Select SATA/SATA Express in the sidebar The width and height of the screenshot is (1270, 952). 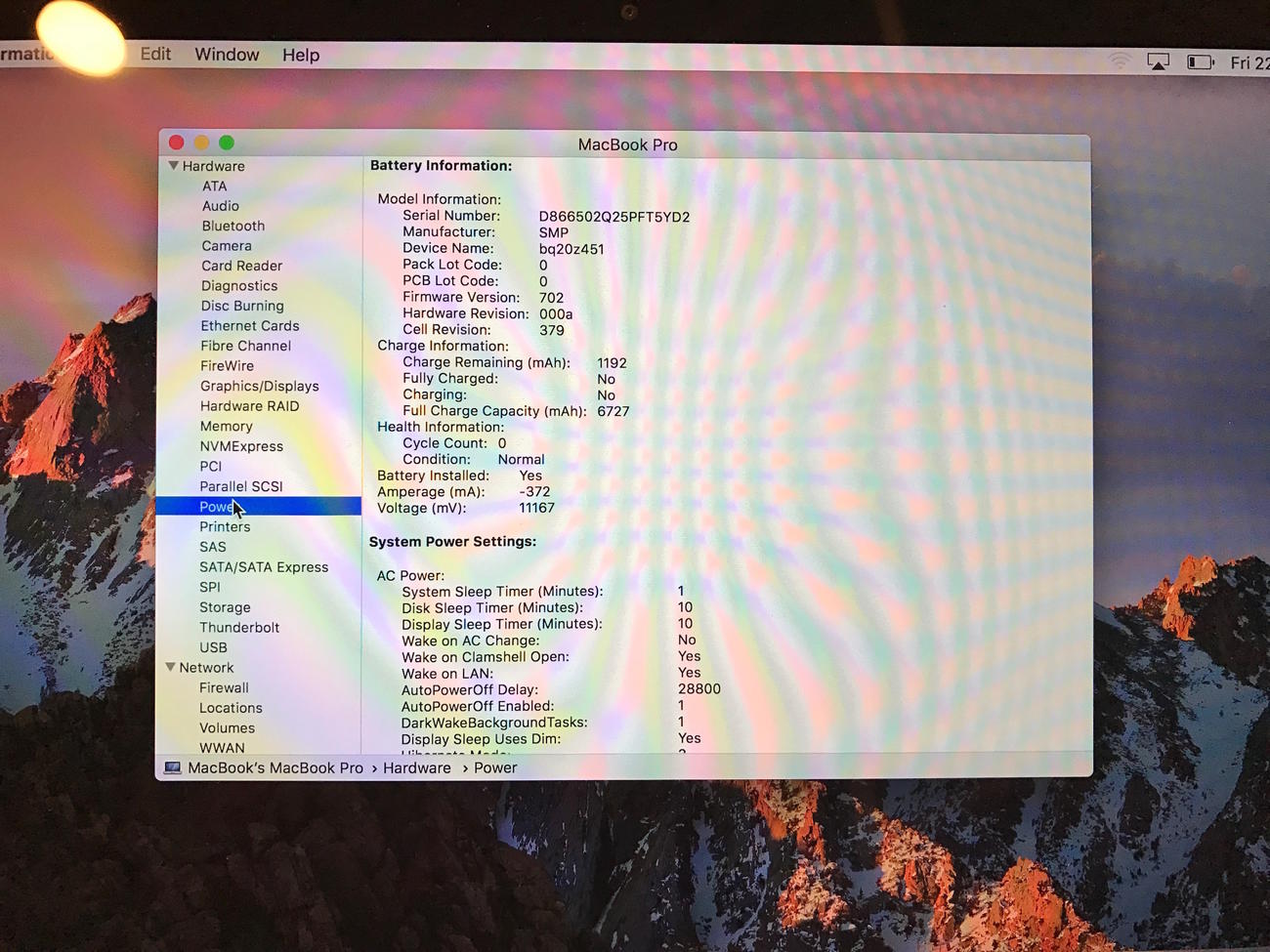264,567
